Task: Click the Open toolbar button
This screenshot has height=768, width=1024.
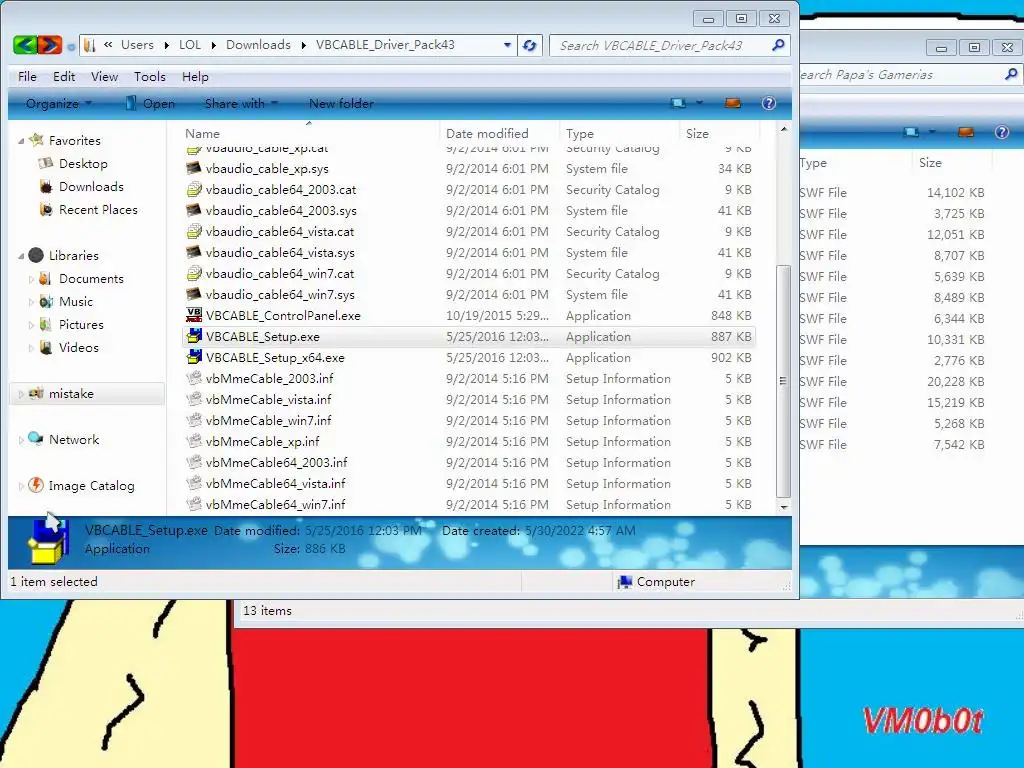Action: [150, 103]
